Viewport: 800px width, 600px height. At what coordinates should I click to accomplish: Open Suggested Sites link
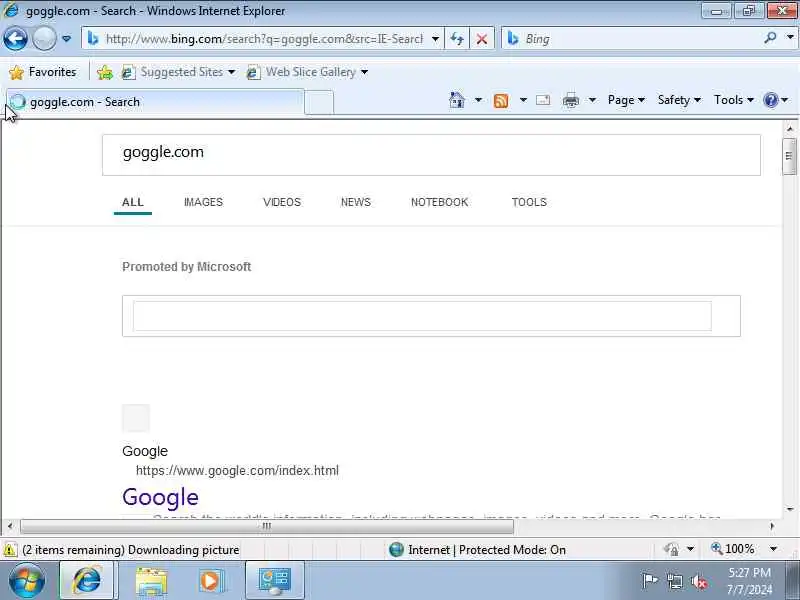coord(178,72)
